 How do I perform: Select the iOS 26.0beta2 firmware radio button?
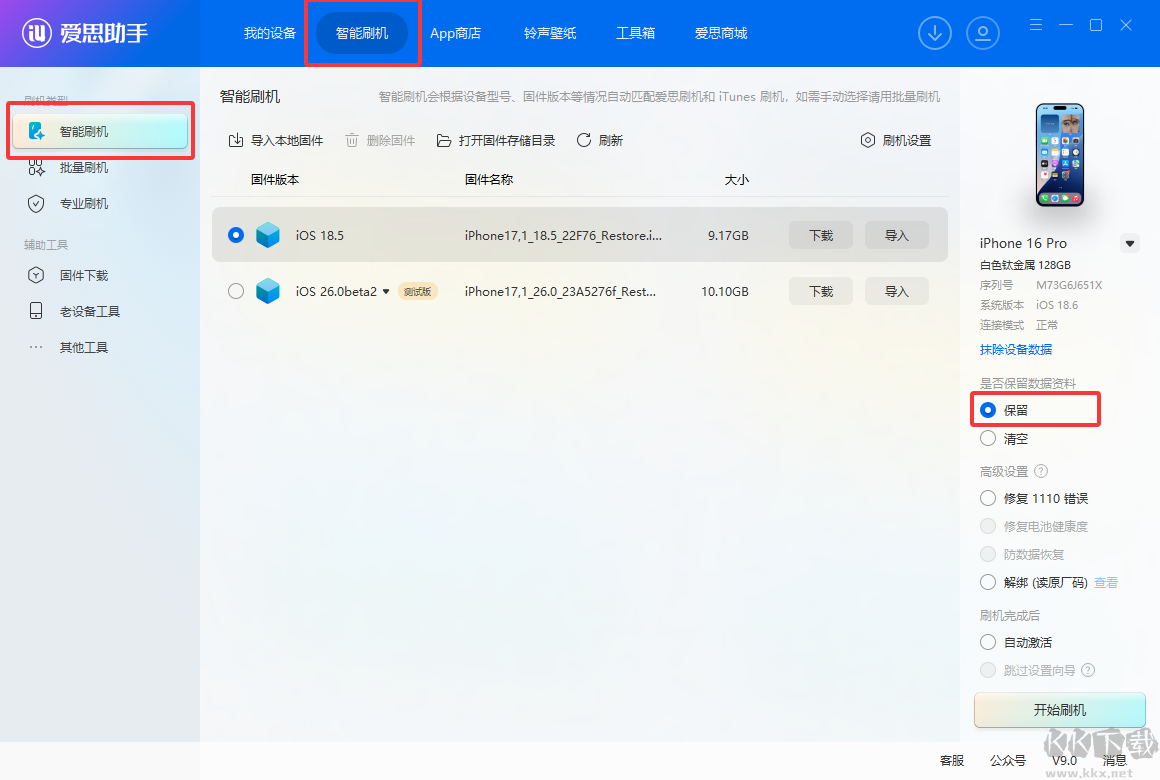click(236, 292)
